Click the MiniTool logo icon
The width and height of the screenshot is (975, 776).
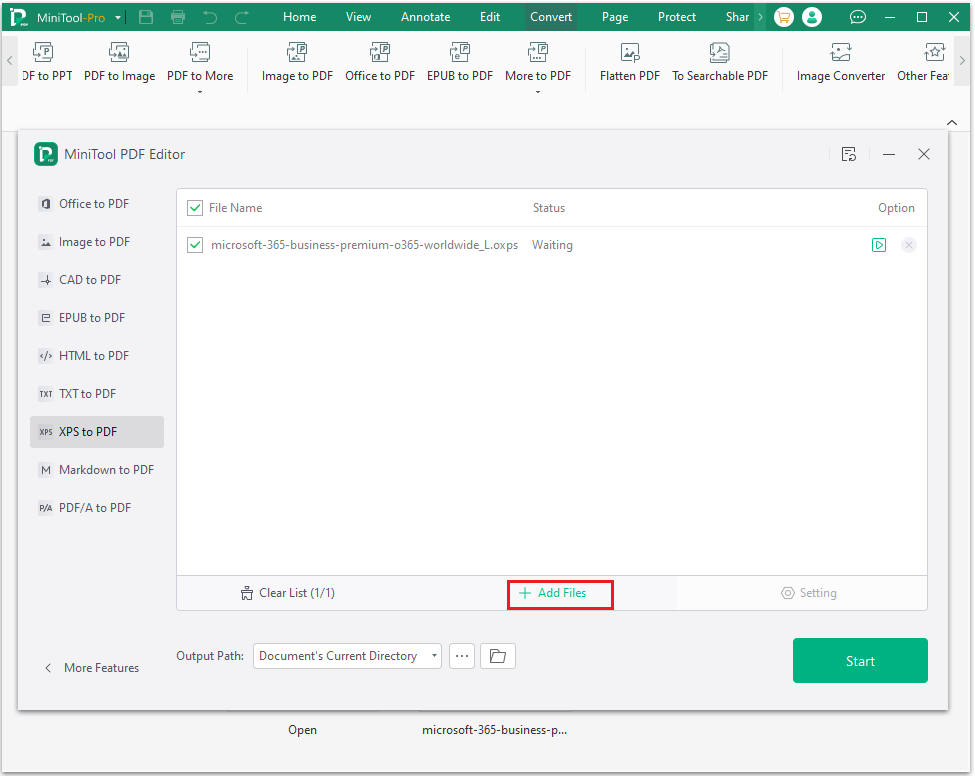click(x=19, y=17)
